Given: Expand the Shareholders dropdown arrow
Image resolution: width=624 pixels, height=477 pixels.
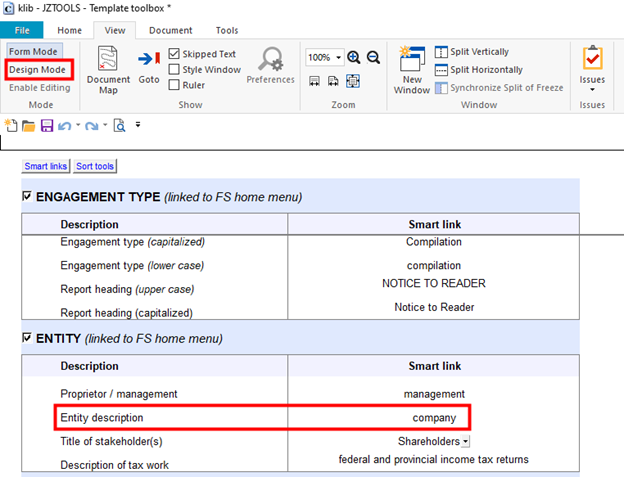Looking at the screenshot, I should point(465,441).
